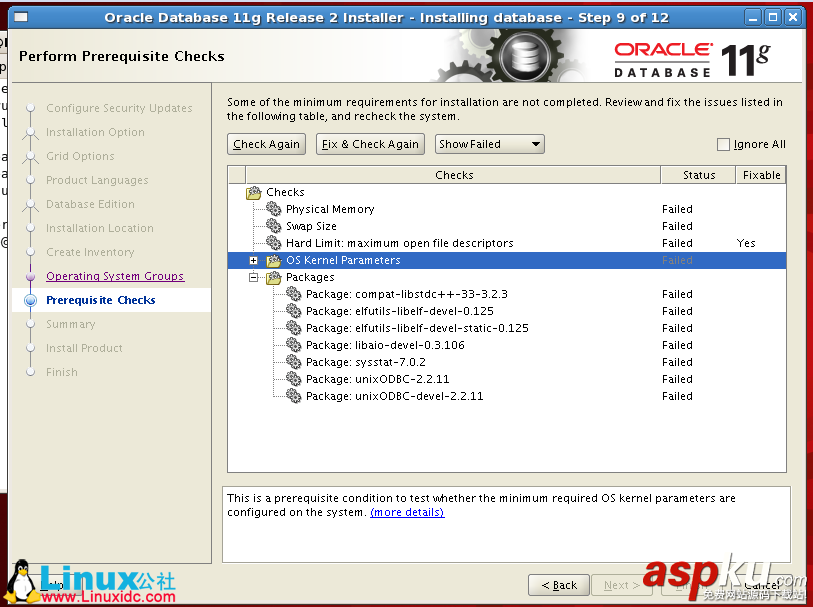Open the window menu icon in title bar
The image size is (813, 607).
[21, 17]
